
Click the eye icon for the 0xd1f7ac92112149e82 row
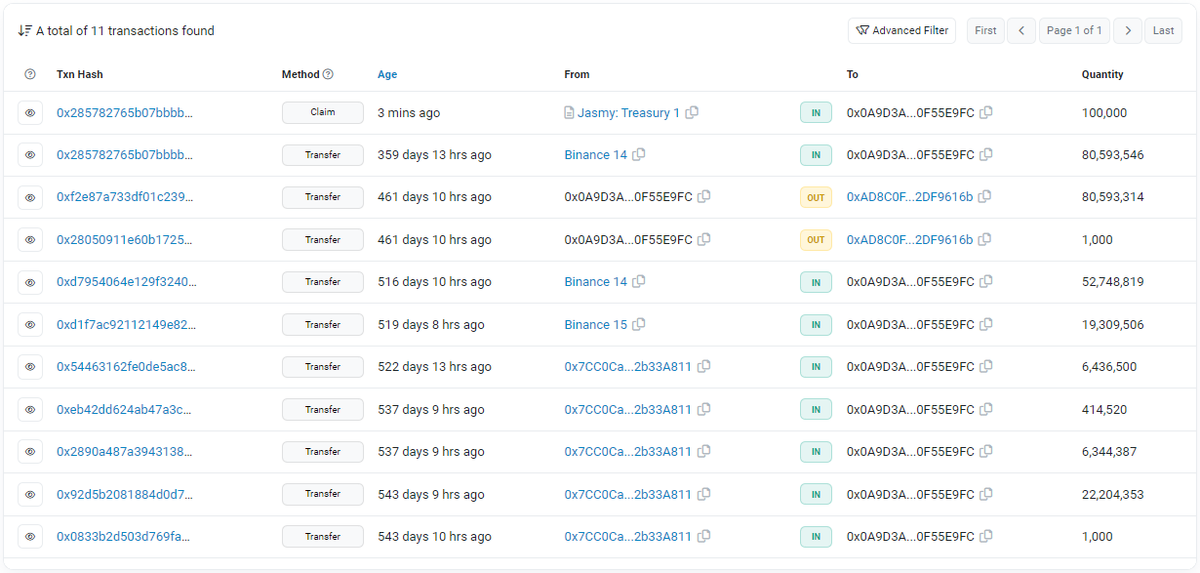tap(30, 325)
